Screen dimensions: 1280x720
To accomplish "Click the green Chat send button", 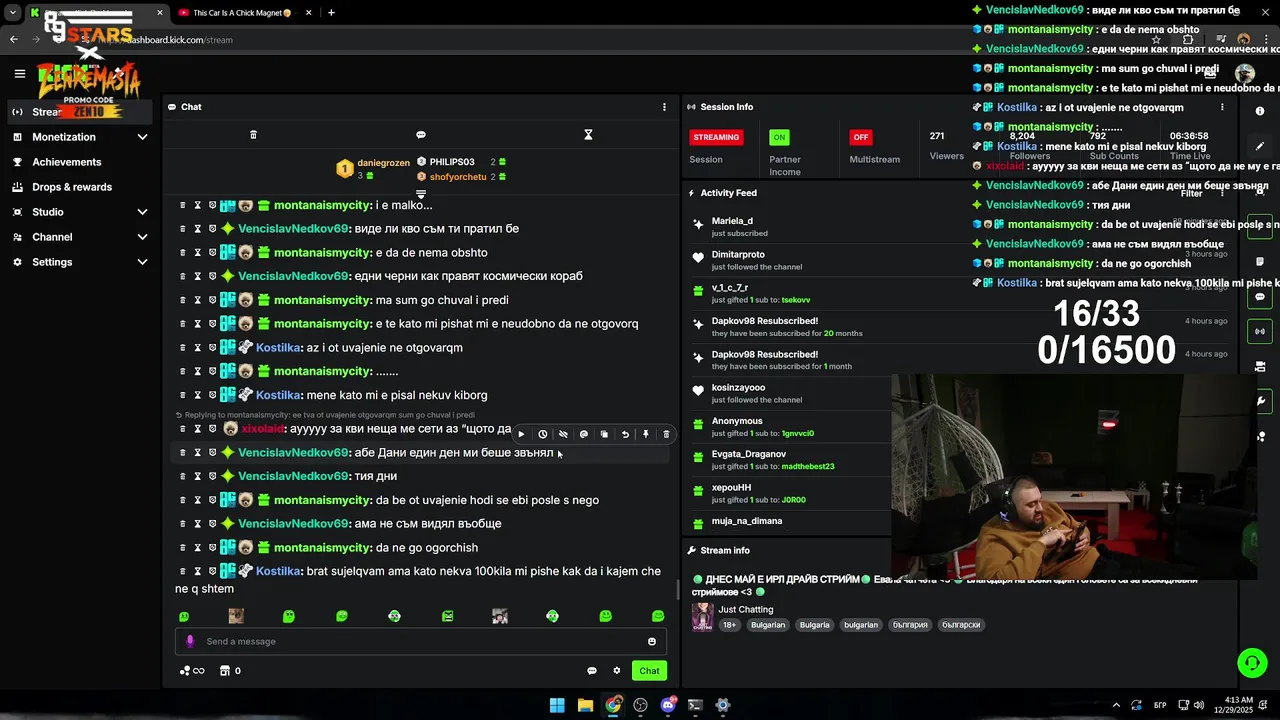I will click(x=650, y=671).
